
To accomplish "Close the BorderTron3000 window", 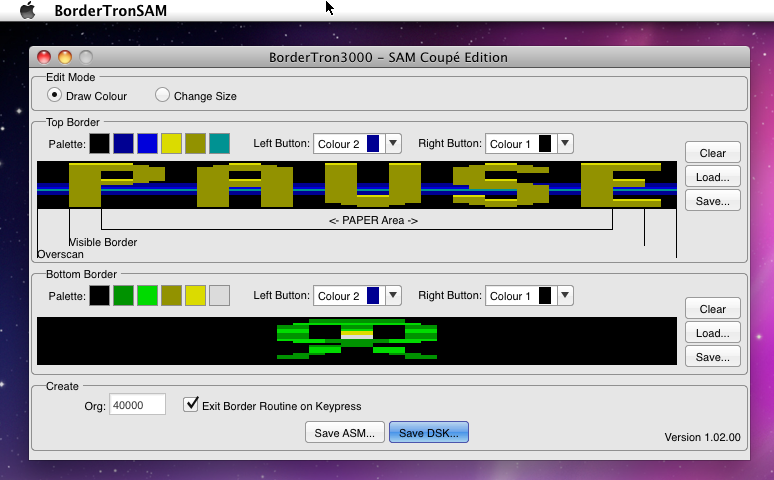I will click(44, 57).
